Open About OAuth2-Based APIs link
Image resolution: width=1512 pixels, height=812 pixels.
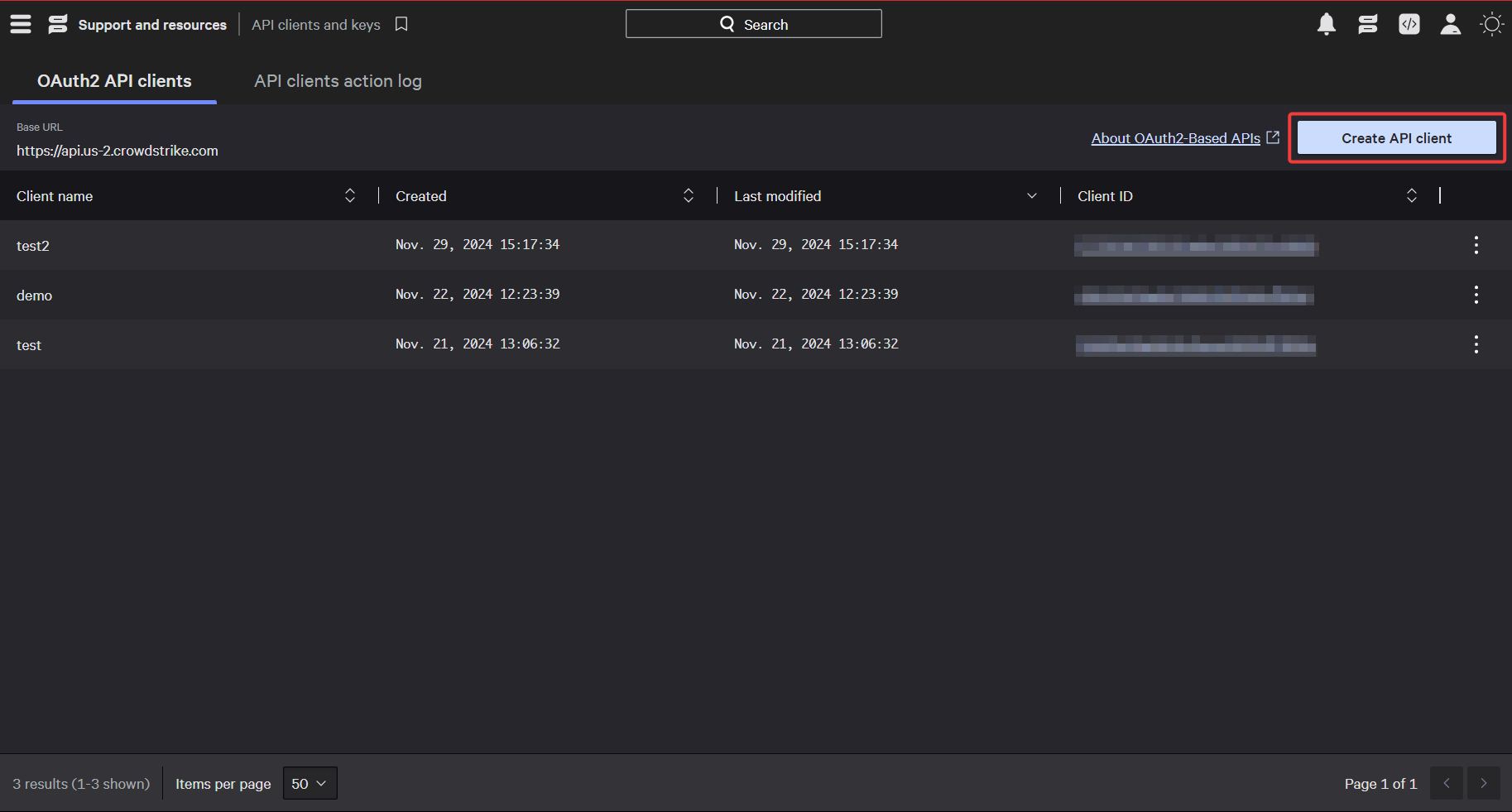click(x=1176, y=138)
